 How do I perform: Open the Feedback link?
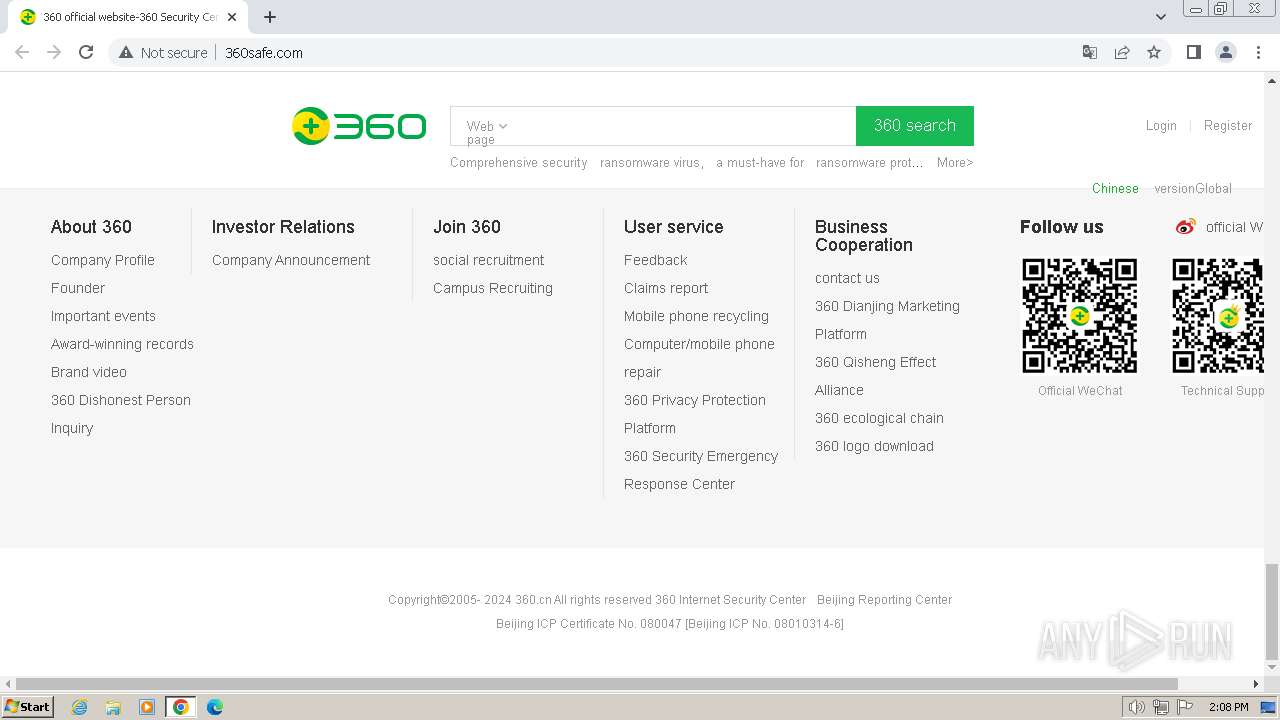click(656, 260)
